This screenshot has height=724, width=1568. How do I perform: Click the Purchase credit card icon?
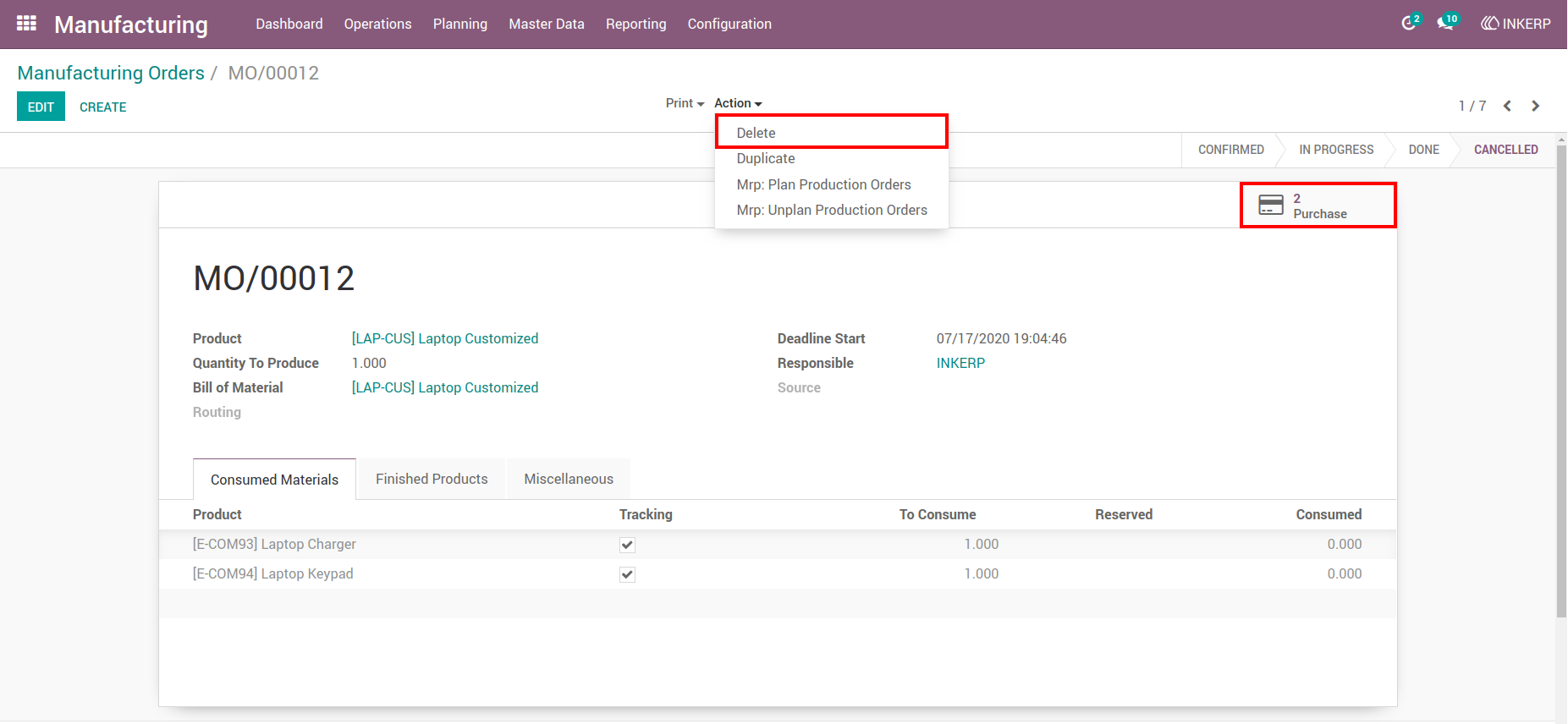(x=1271, y=205)
